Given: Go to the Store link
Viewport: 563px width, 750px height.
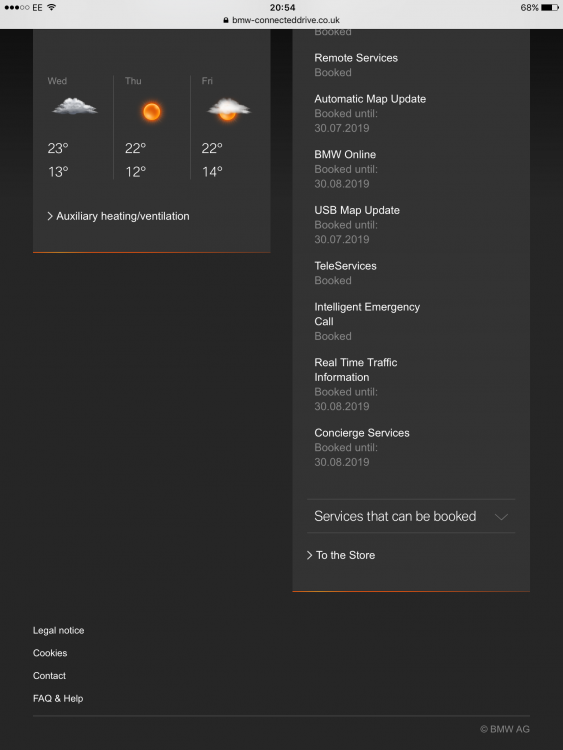Looking at the screenshot, I should (345, 555).
